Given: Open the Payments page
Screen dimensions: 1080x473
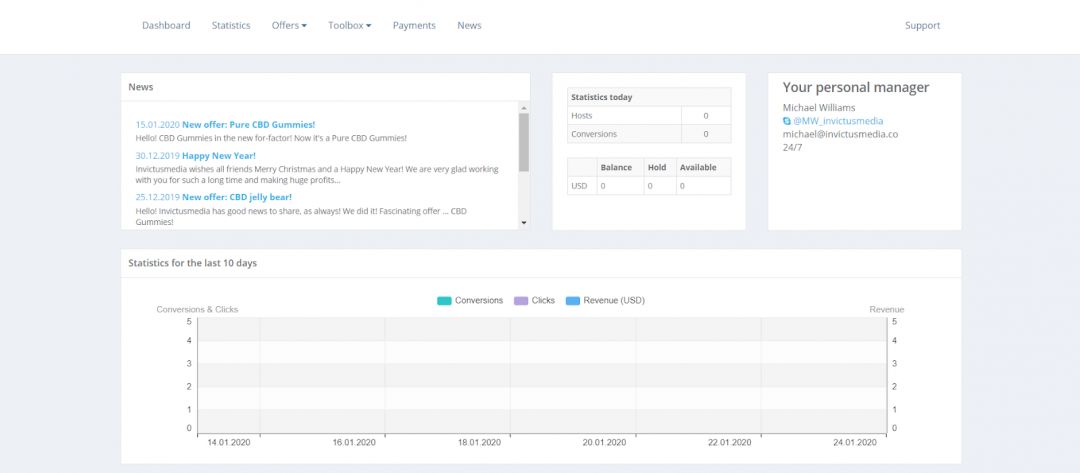Looking at the screenshot, I should coord(414,25).
